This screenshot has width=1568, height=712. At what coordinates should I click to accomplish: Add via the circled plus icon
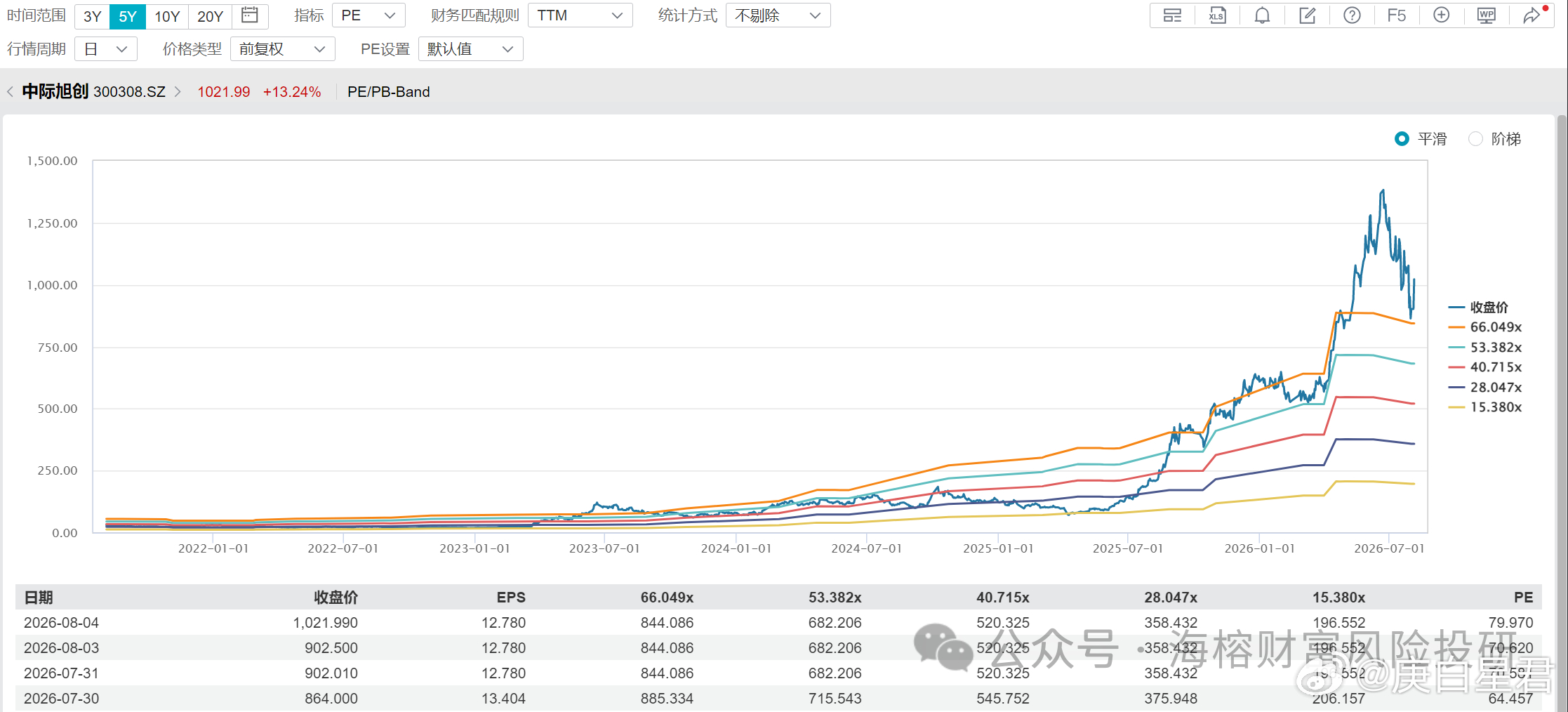point(1442,15)
